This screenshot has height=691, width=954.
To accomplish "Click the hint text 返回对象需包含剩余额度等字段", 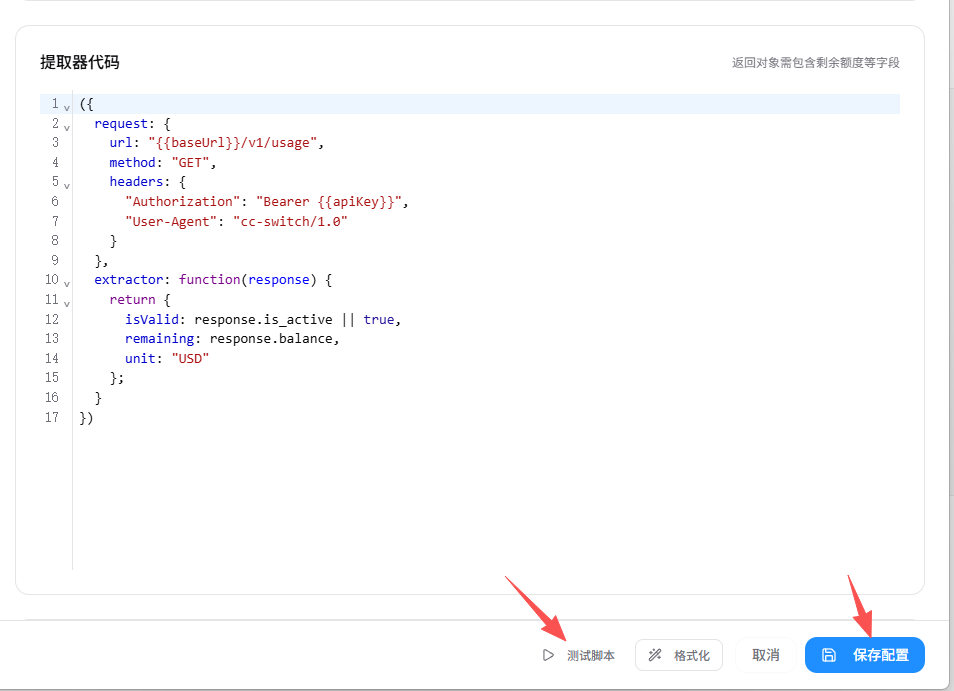I will pyautogui.click(x=815, y=63).
